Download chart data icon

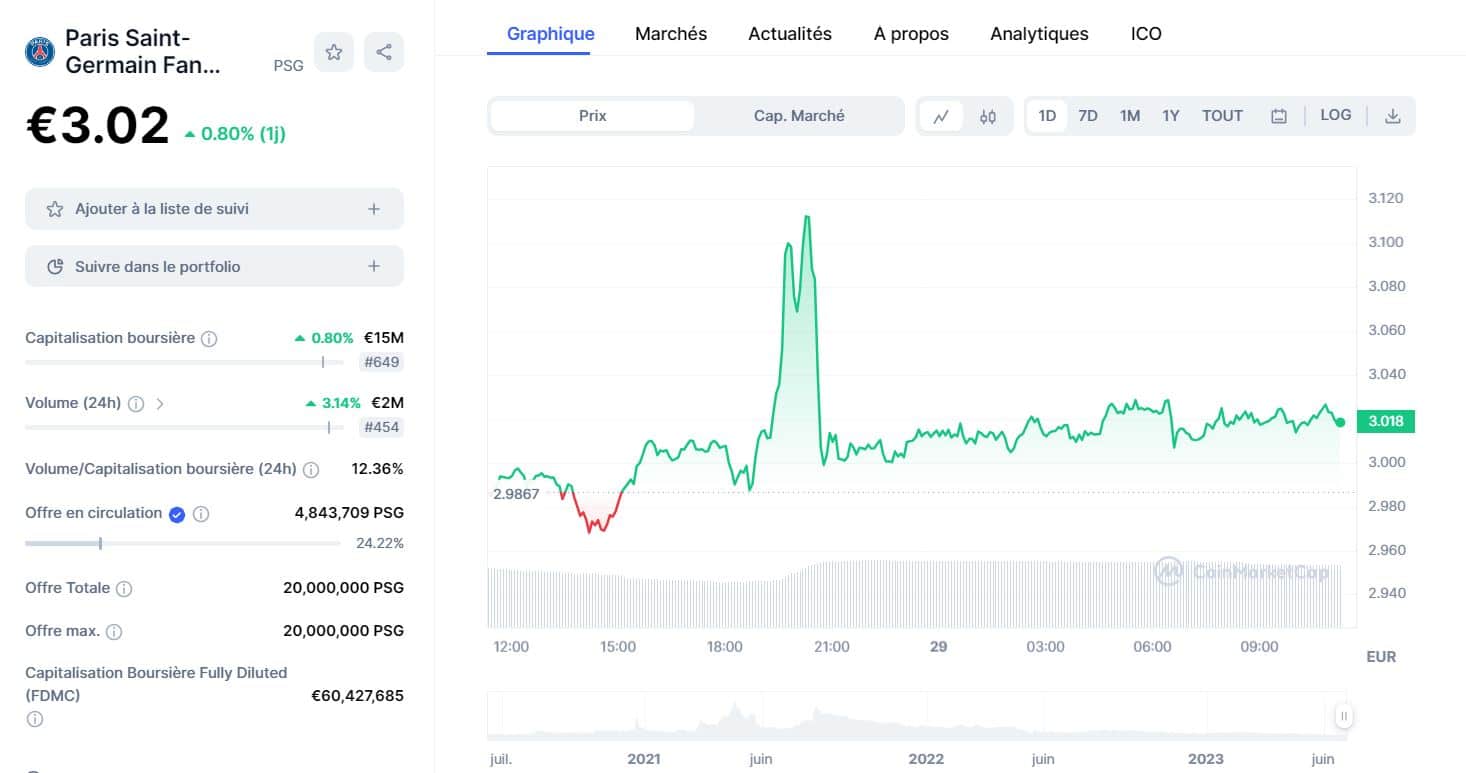pos(1392,116)
